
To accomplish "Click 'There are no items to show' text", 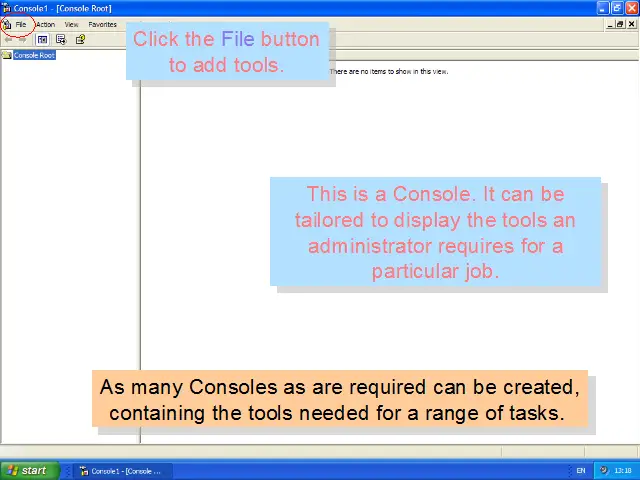I will 389,71.
